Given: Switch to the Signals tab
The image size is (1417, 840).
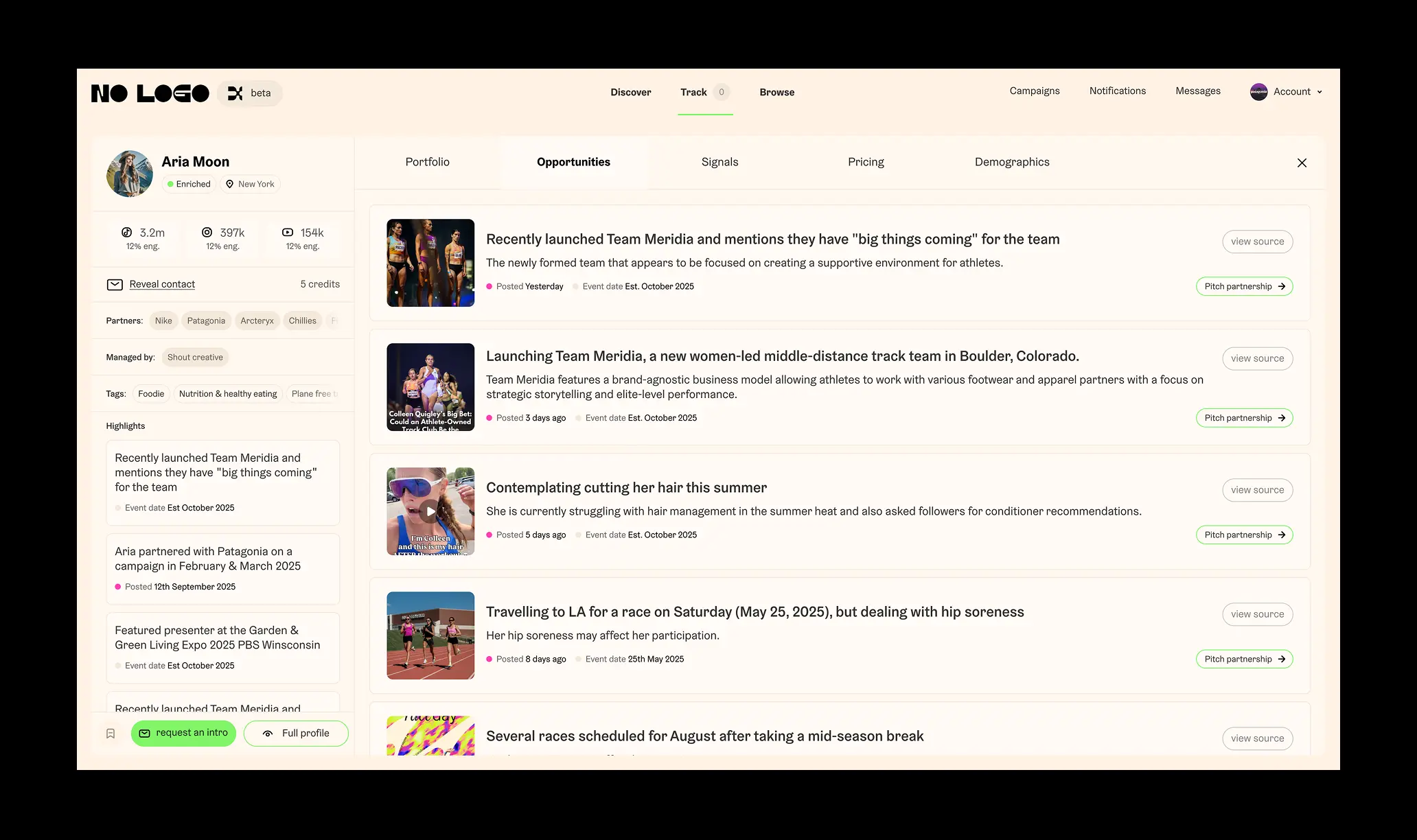Looking at the screenshot, I should (x=719, y=162).
